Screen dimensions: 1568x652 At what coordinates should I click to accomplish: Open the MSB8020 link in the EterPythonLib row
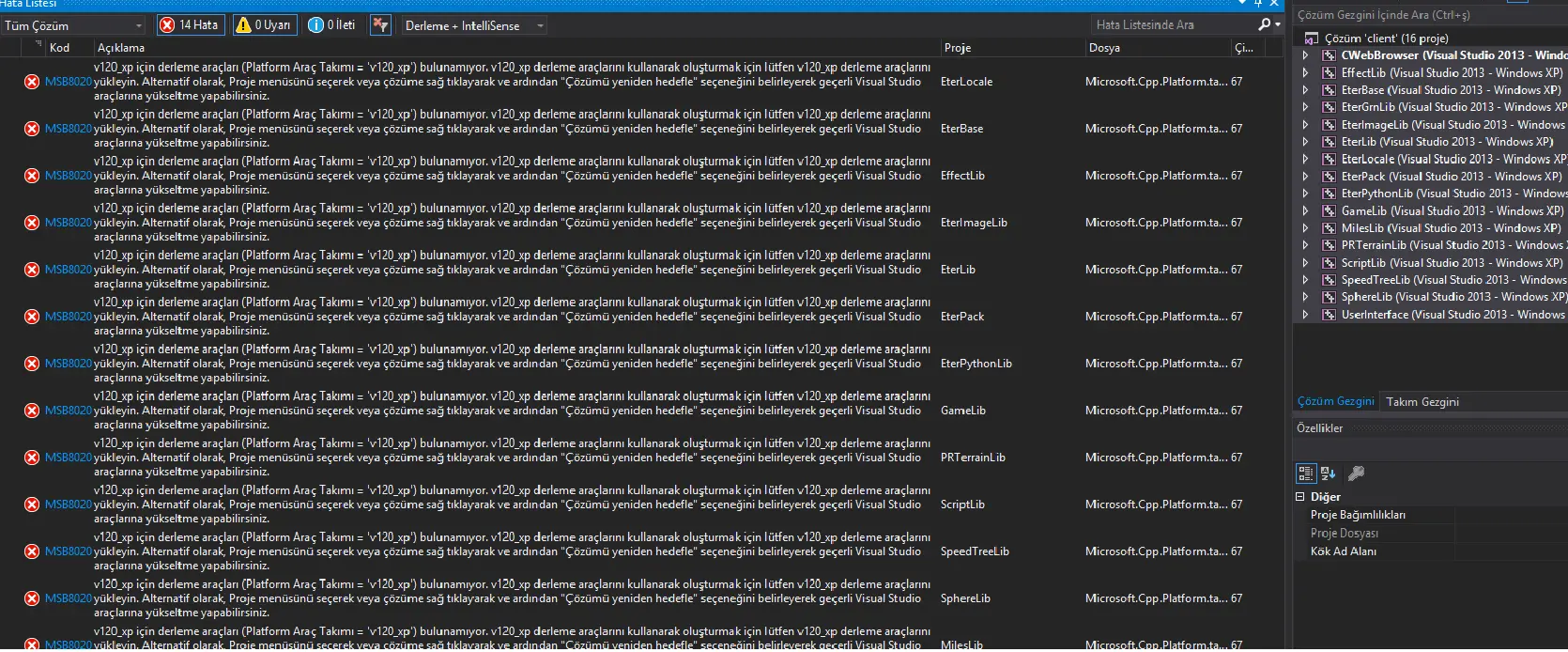69,364
